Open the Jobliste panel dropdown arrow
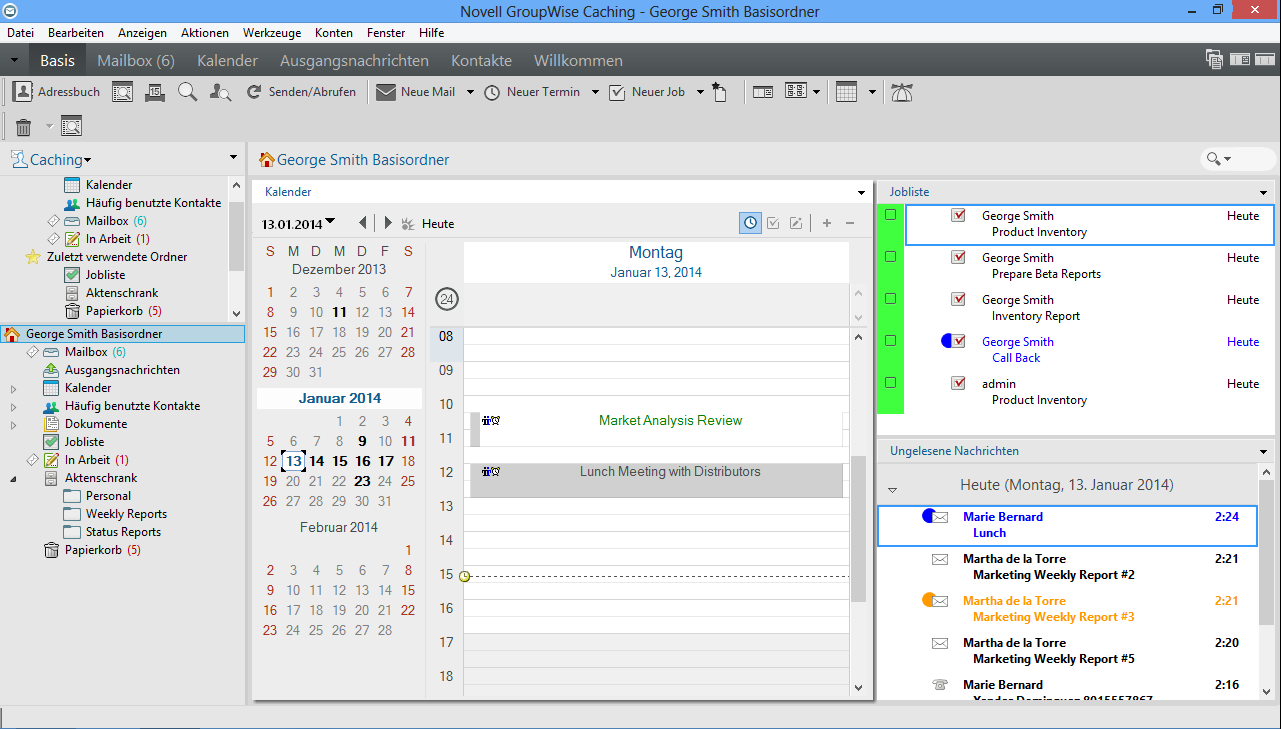The height and width of the screenshot is (729, 1281). click(1263, 192)
